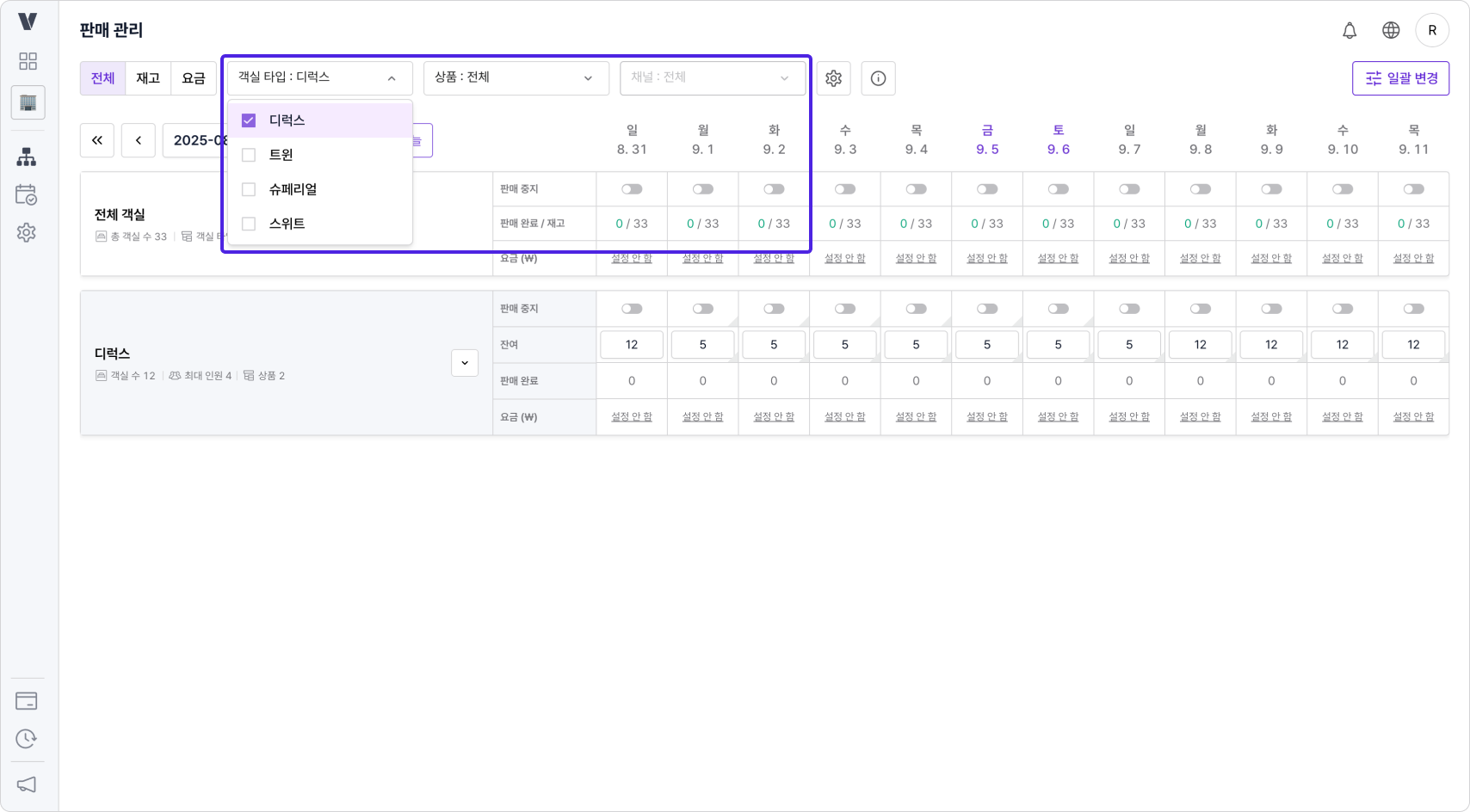The image size is (1470, 812).
Task: Open the R user avatar menu
Action: coord(1432,30)
